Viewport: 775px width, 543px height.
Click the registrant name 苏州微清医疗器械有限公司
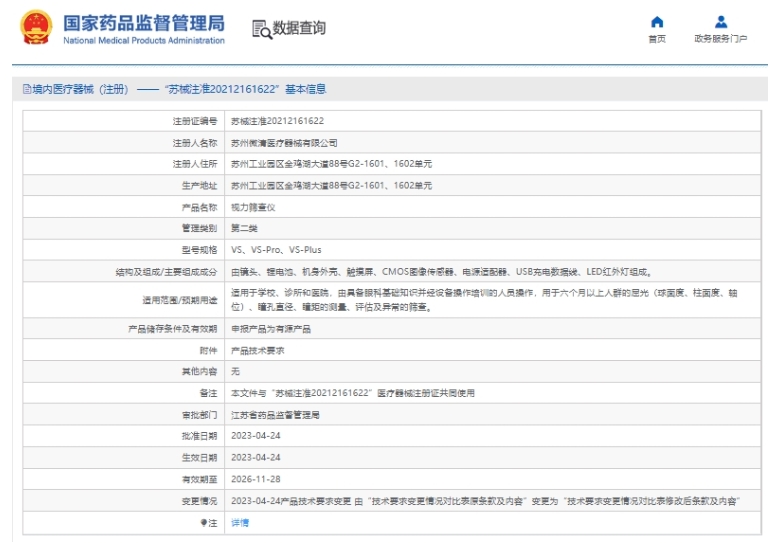284,143
